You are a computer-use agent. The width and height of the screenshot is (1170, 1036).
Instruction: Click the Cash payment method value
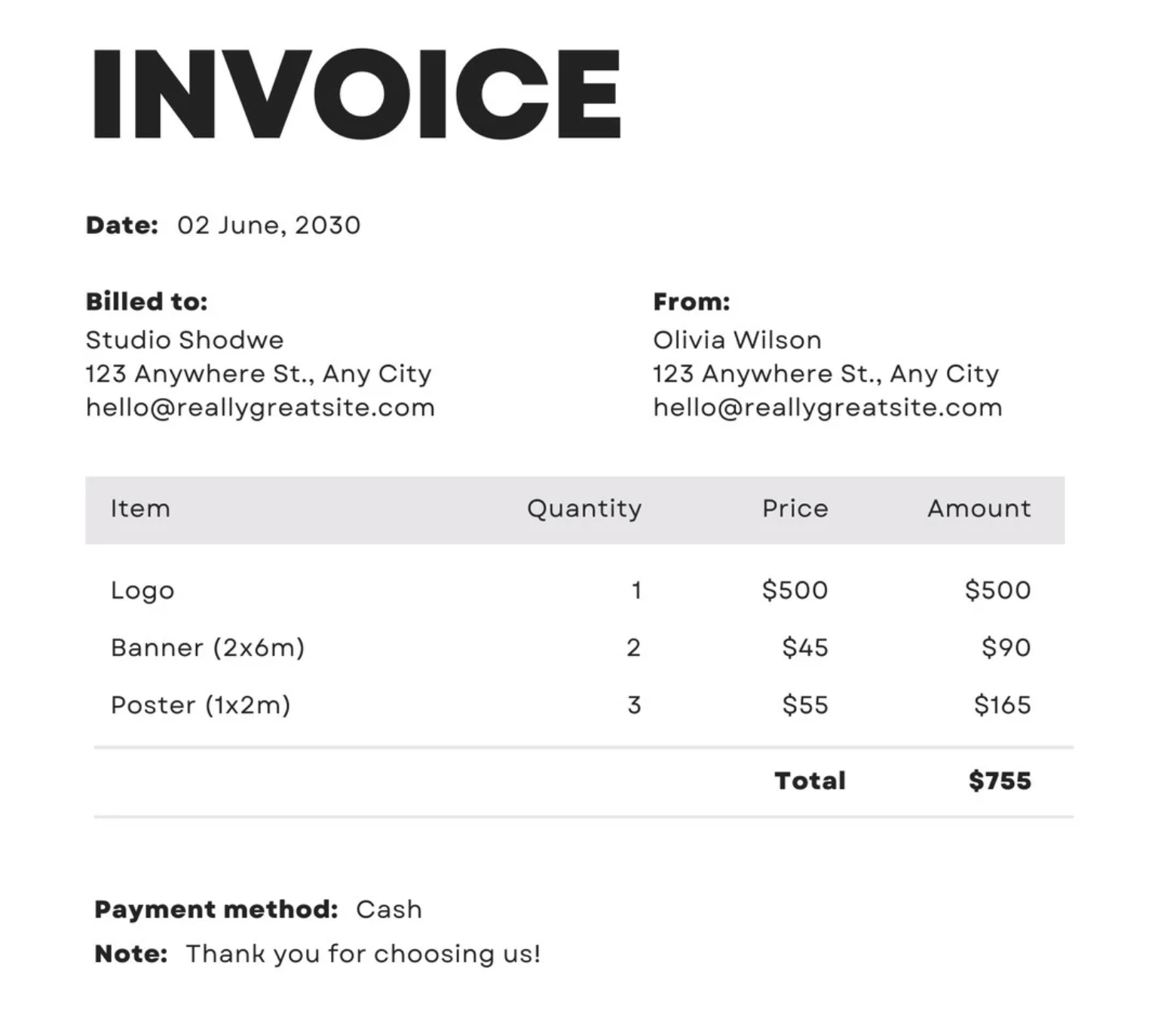coord(388,910)
